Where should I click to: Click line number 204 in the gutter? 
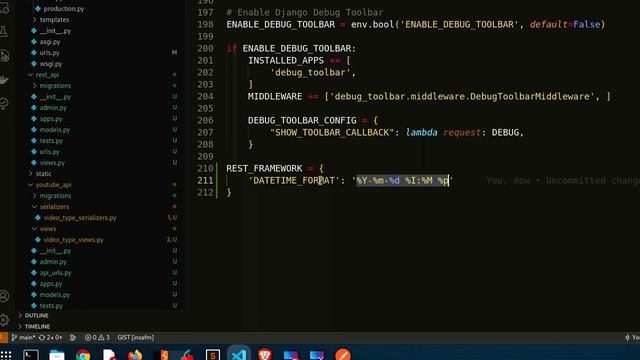[205, 97]
